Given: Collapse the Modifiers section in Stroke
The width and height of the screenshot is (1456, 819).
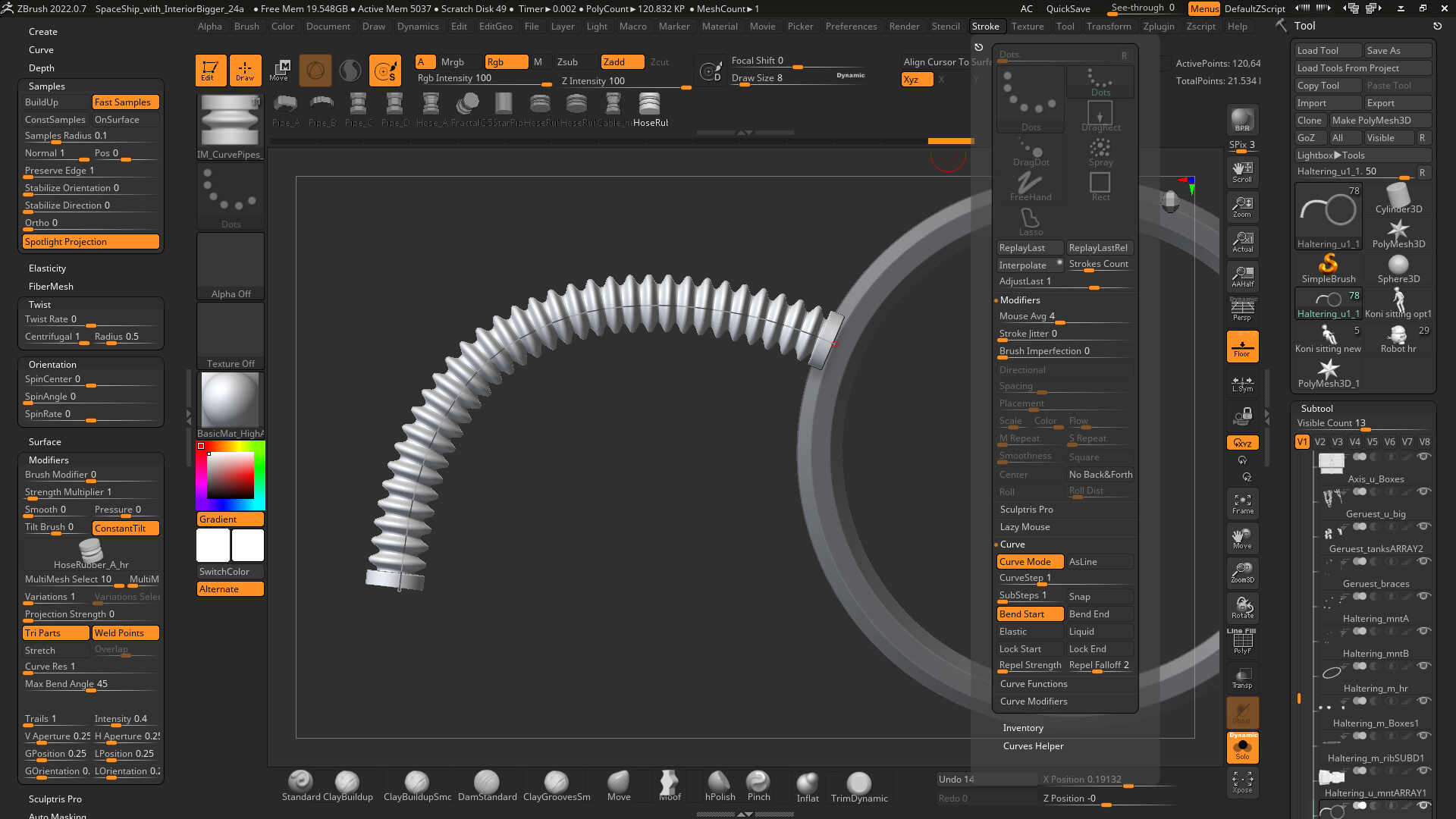Looking at the screenshot, I should pos(1019,300).
